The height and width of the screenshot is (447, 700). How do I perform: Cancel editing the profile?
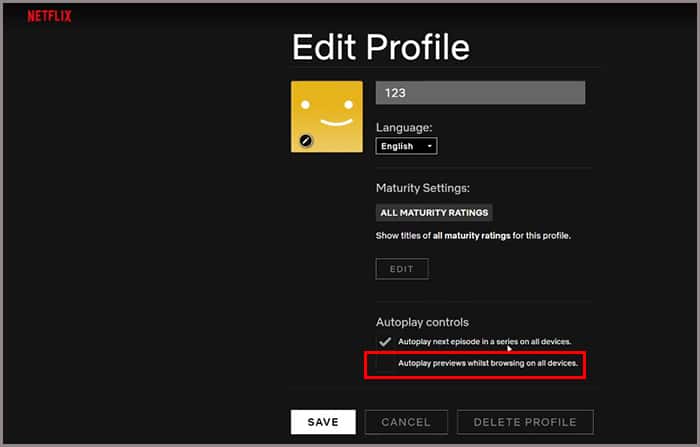[406, 422]
